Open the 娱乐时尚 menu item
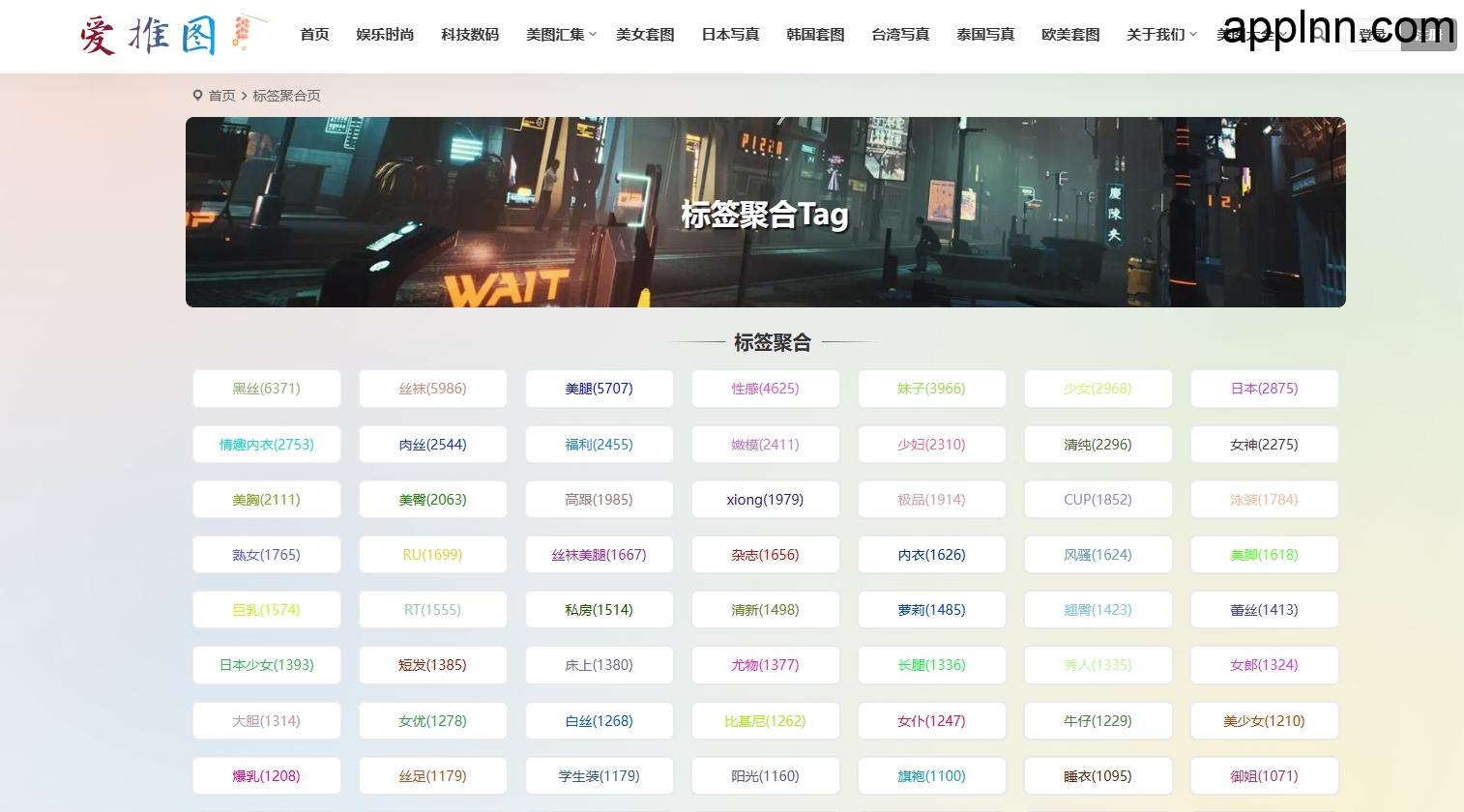The width and height of the screenshot is (1464, 812). pyautogui.click(x=385, y=34)
